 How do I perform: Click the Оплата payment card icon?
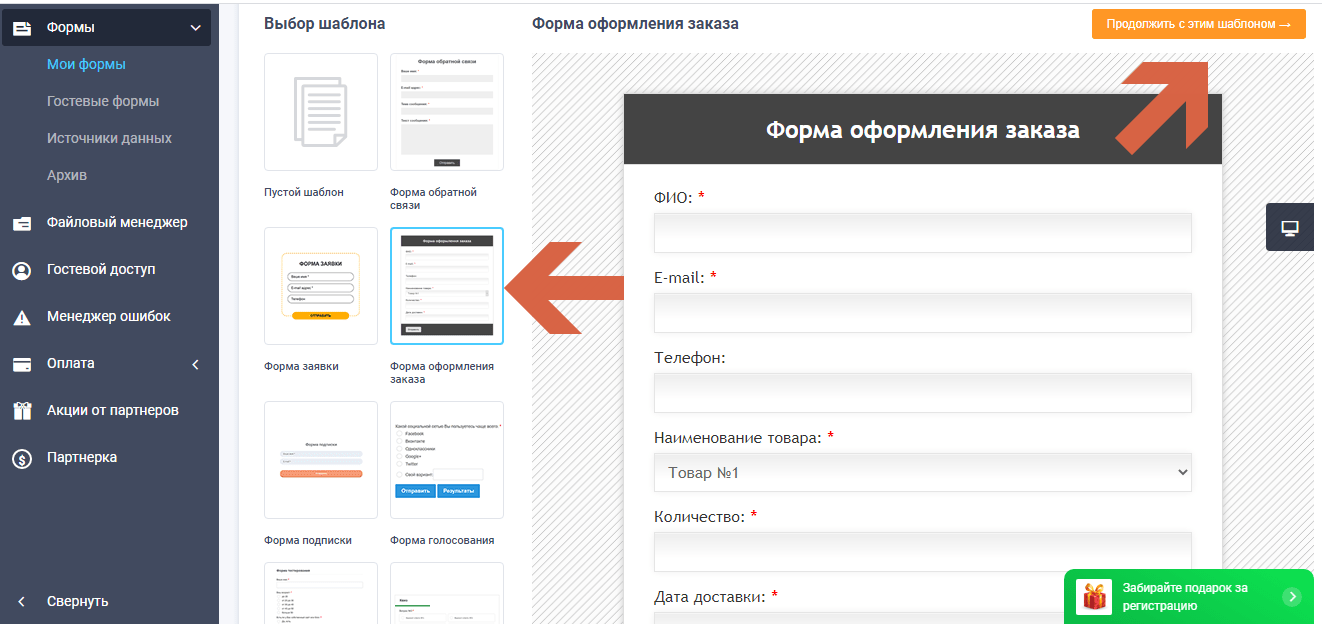click(22, 363)
